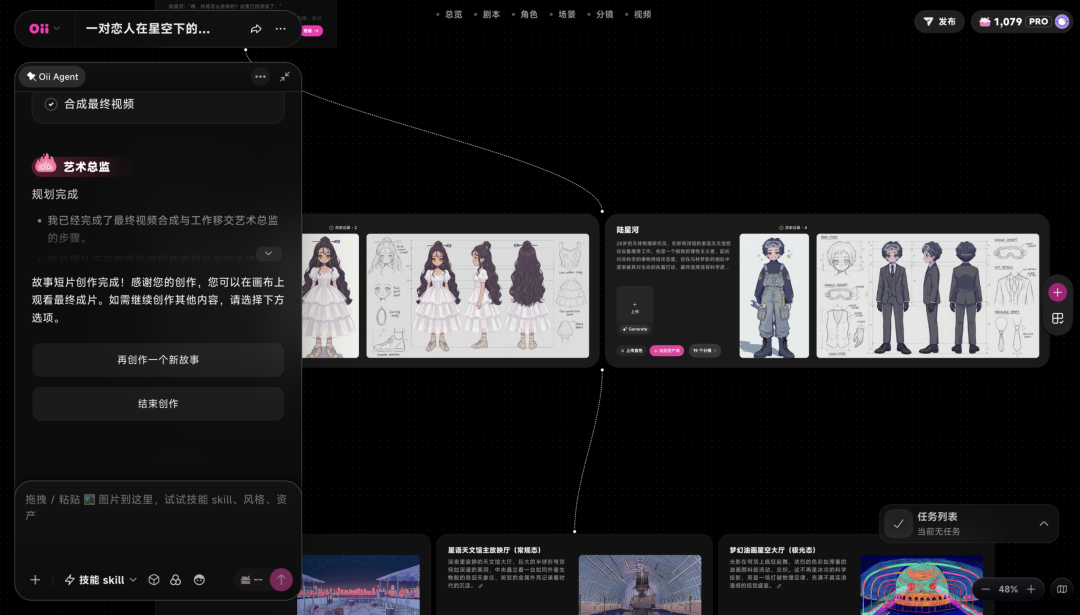Click the character face icon
Screen dimensions: 1080x615
click(199, 580)
